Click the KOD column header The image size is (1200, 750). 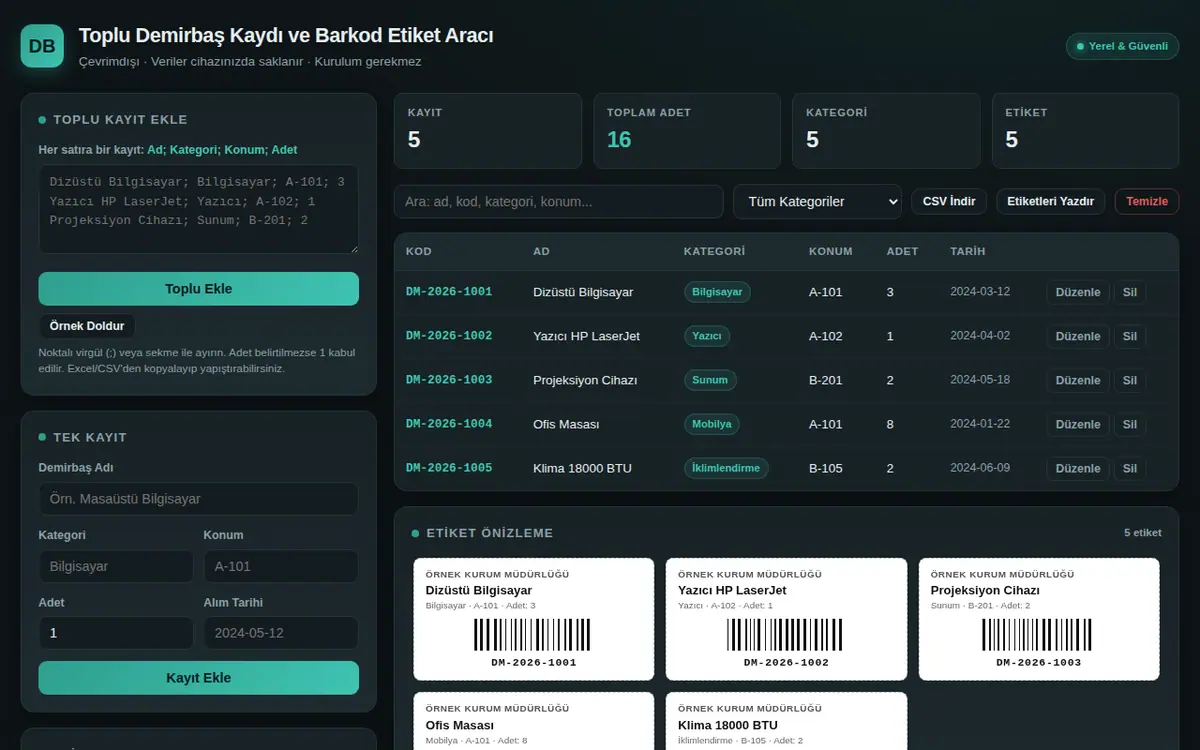pyautogui.click(x=419, y=252)
